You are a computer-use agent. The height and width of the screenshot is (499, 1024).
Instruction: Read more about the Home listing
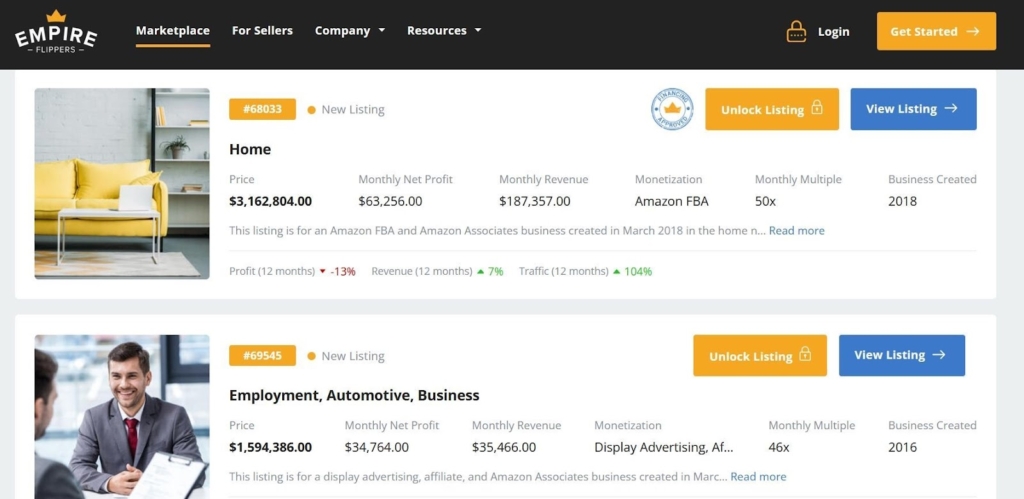click(796, 231)
